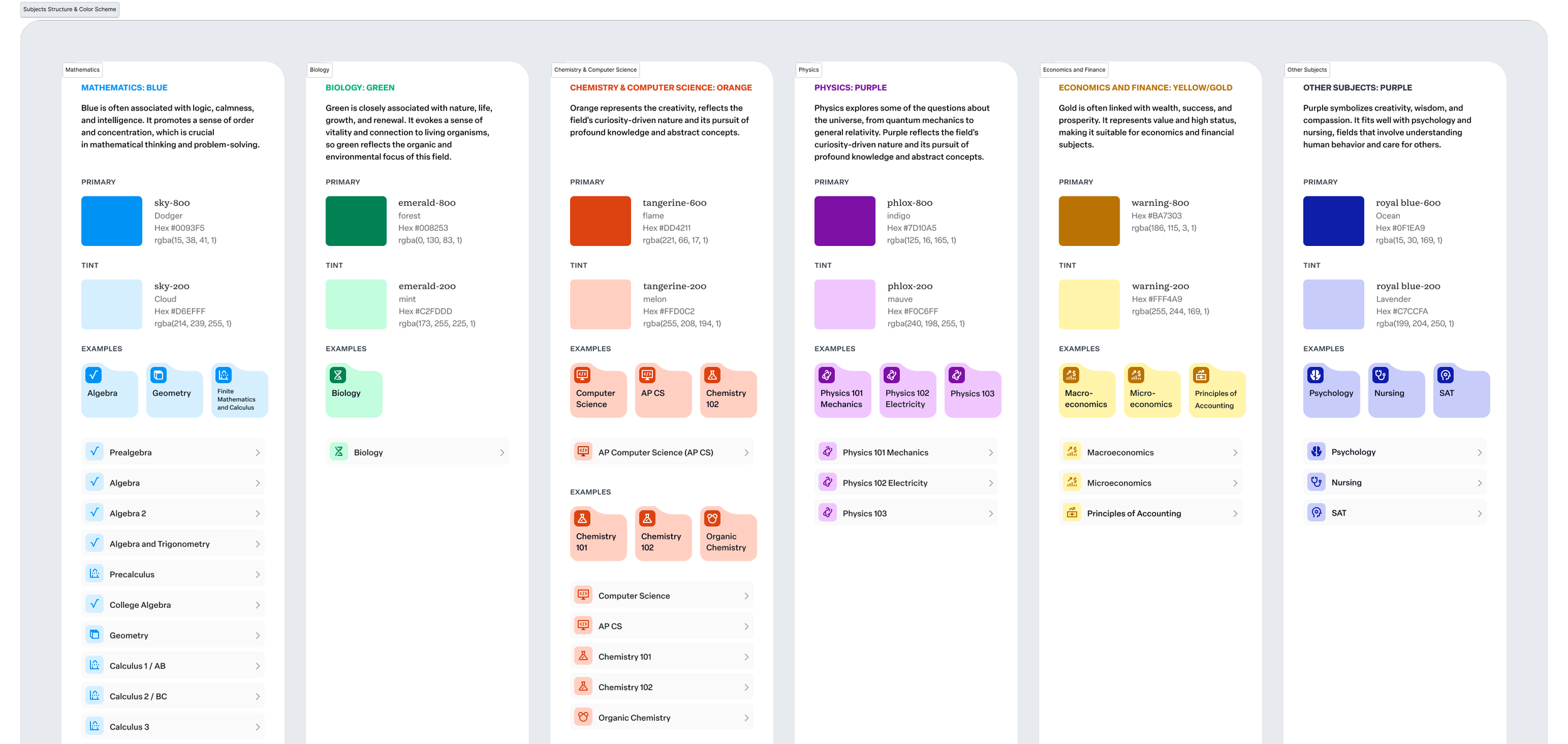Expand the Prealgebra row chevron
This screenshot has width=1568, height=744.
[257, 452]
